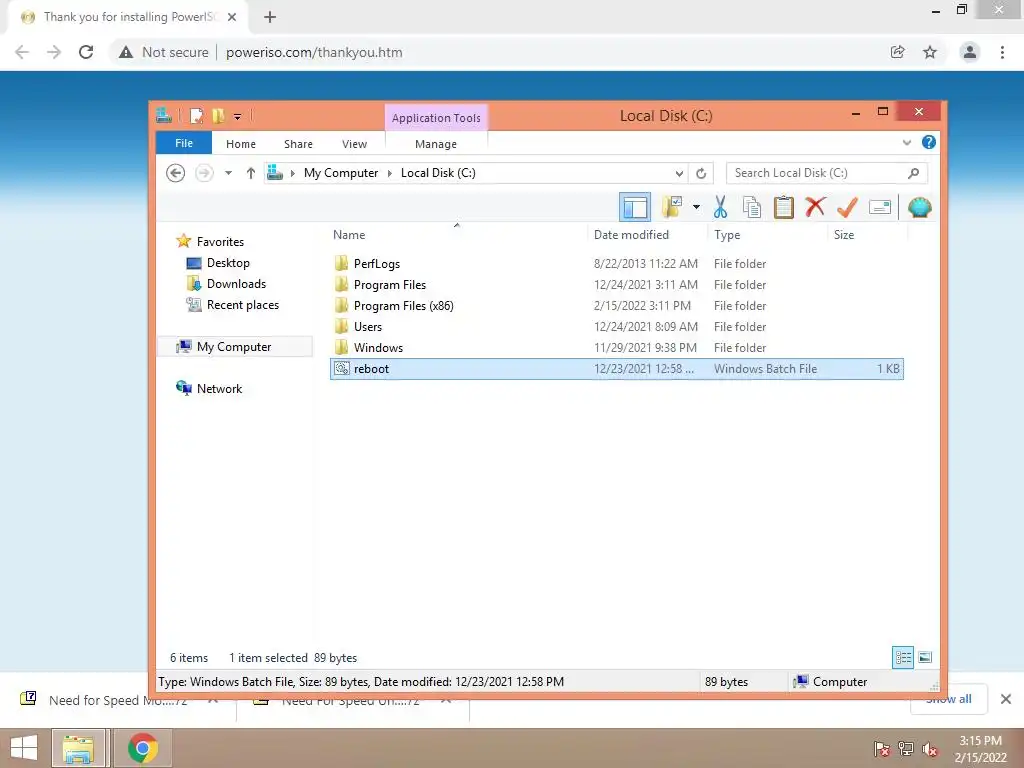Open Classic Shell settings shell icon
This screenshot has width=1024, height=768.
[920, 208]
